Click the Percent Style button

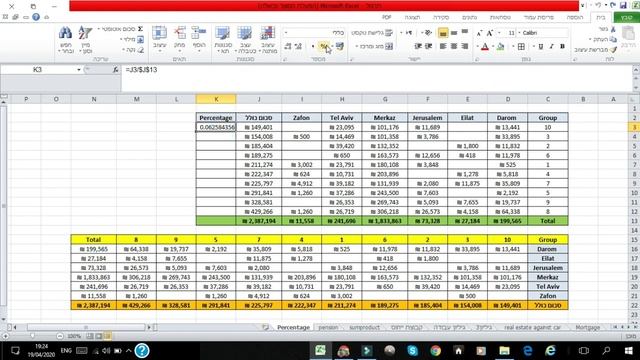(324, 47)
